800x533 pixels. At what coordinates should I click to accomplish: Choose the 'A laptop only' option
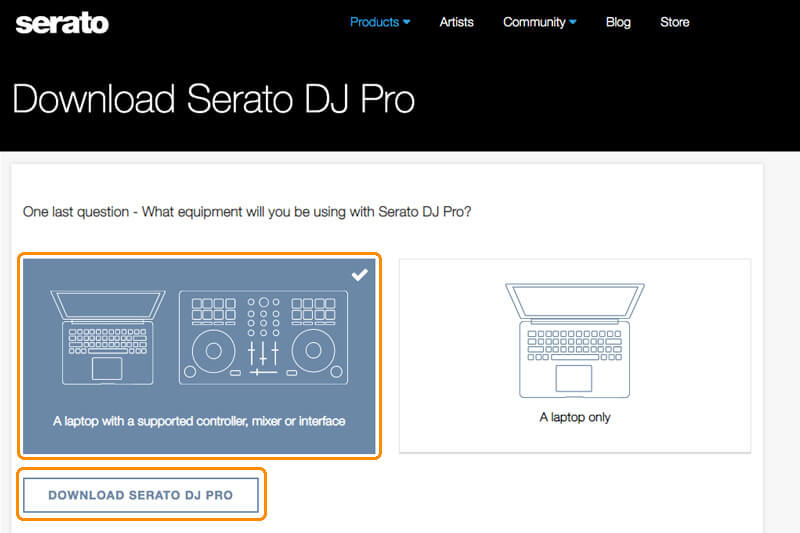[574, 356]
